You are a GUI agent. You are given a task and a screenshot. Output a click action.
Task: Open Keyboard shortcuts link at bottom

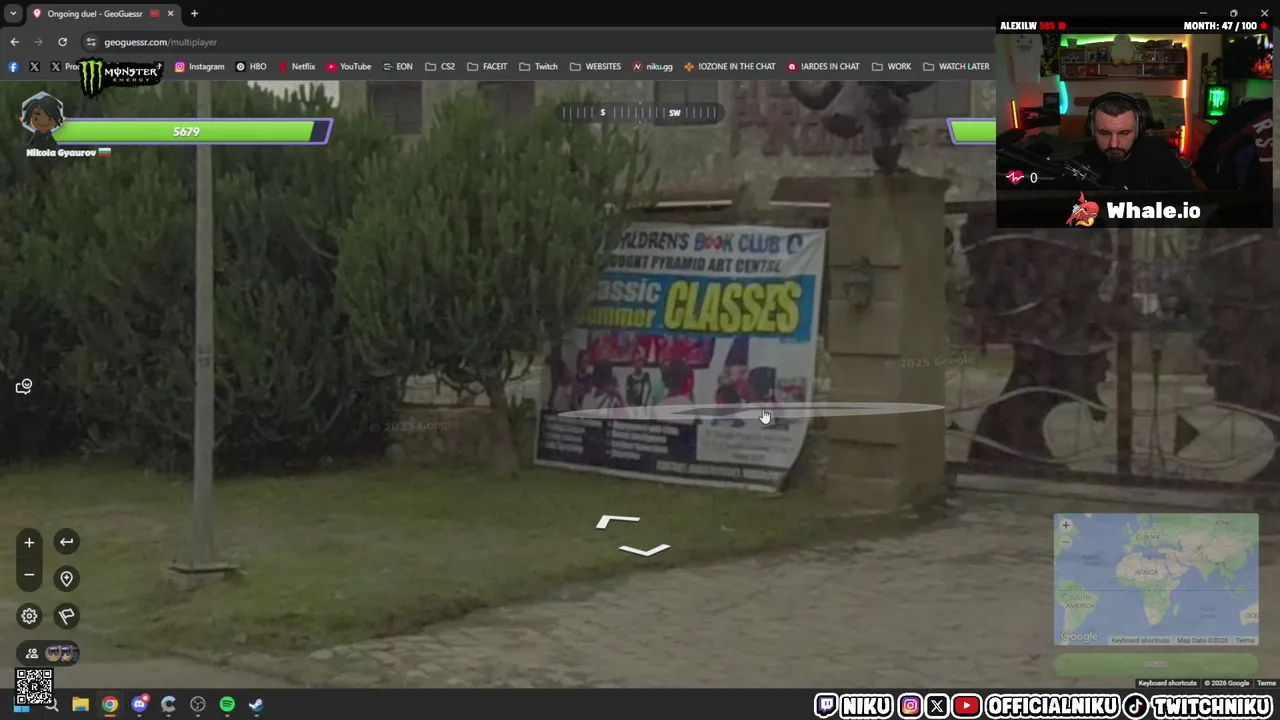[x=1167, y=683]
